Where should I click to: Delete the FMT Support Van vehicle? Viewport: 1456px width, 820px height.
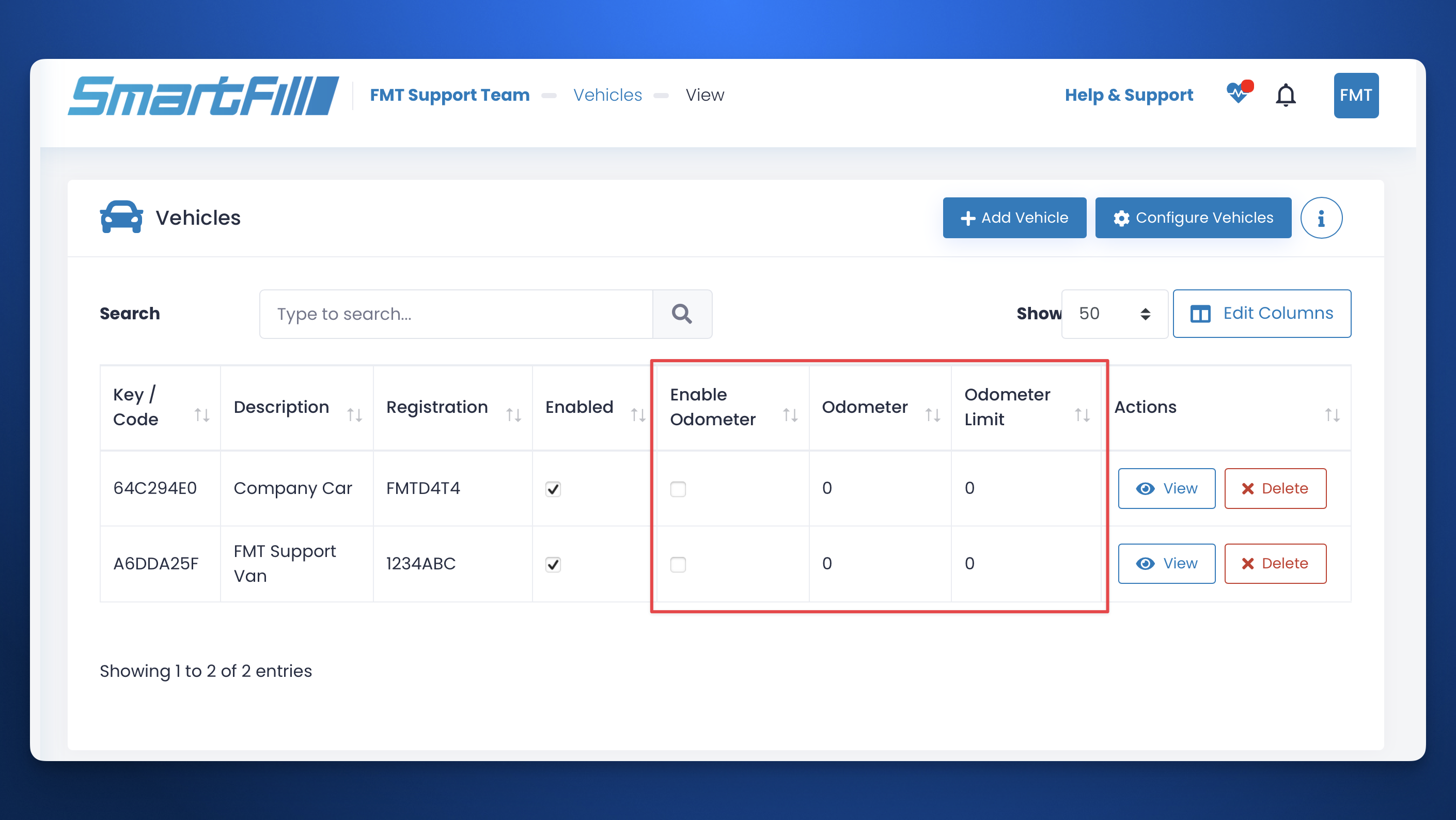(x=1275, y=563)
